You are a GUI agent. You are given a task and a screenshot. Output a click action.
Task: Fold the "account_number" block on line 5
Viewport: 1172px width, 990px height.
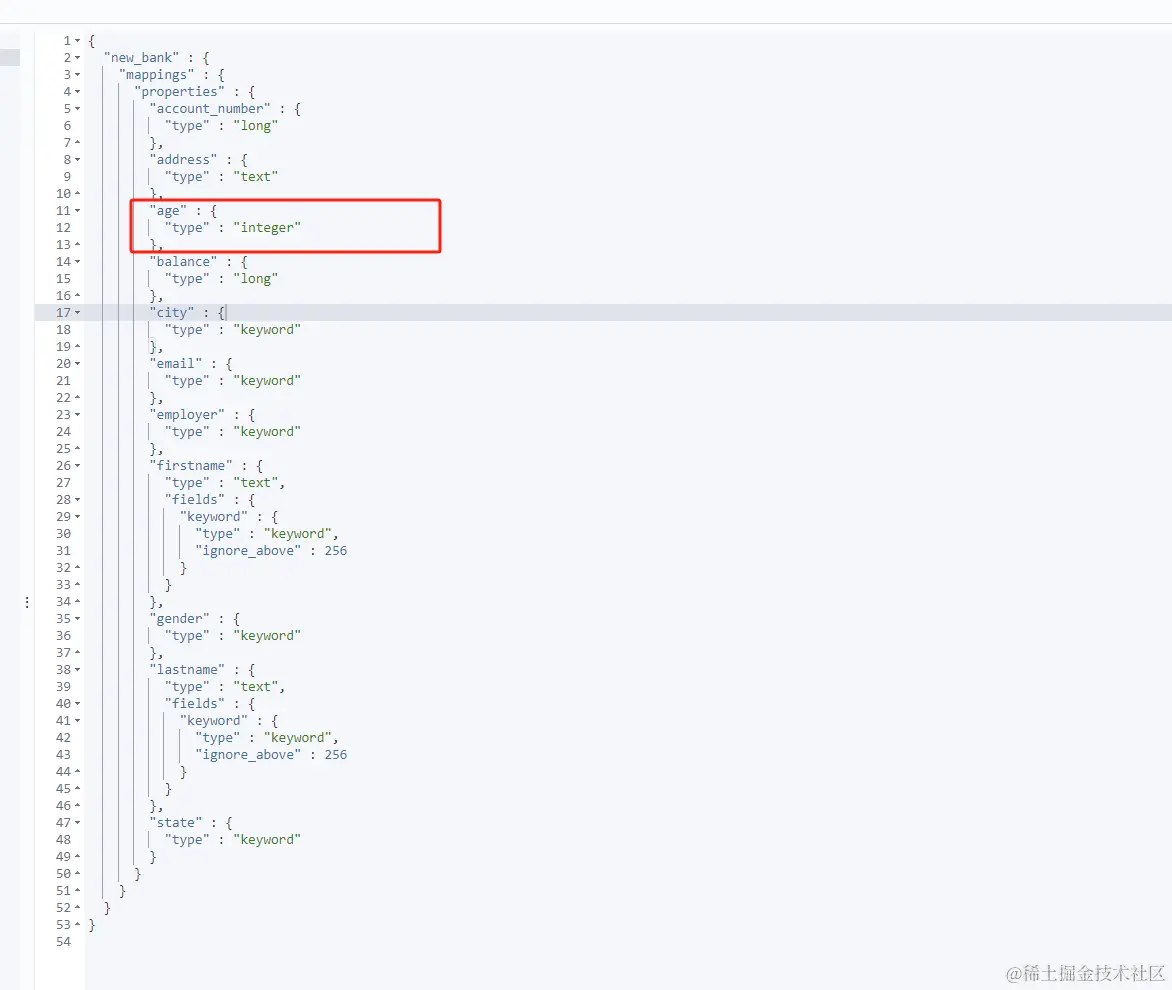[78, 108]
